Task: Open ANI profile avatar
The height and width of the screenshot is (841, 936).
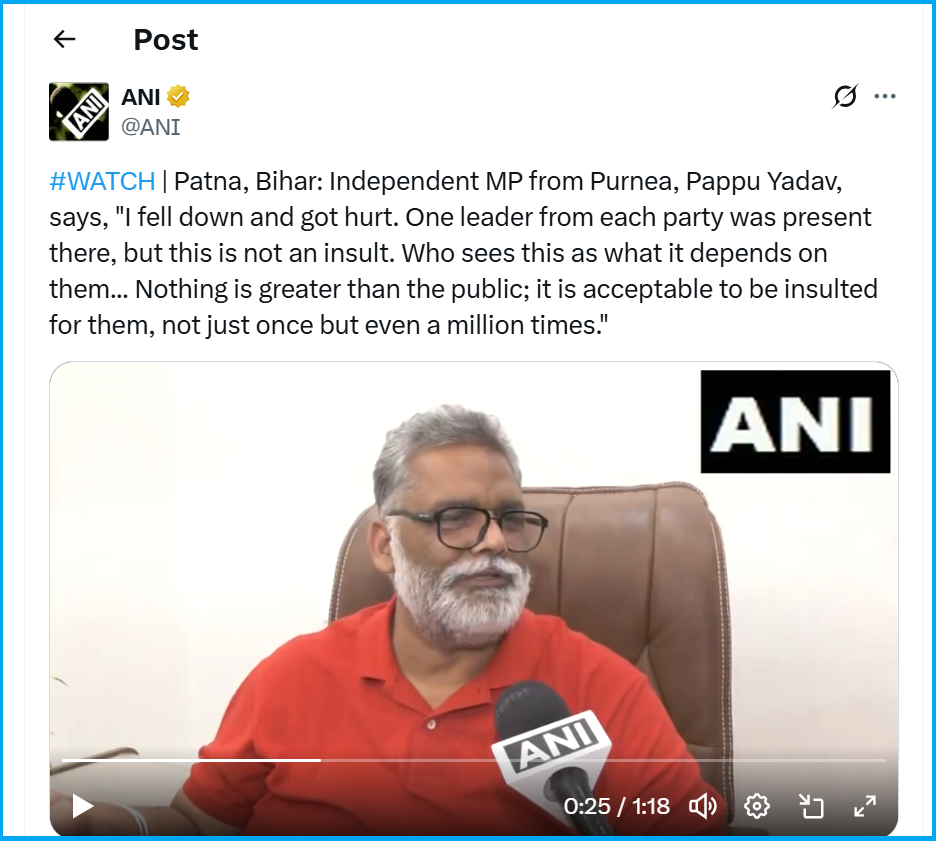Action: [x=79, y=112]
